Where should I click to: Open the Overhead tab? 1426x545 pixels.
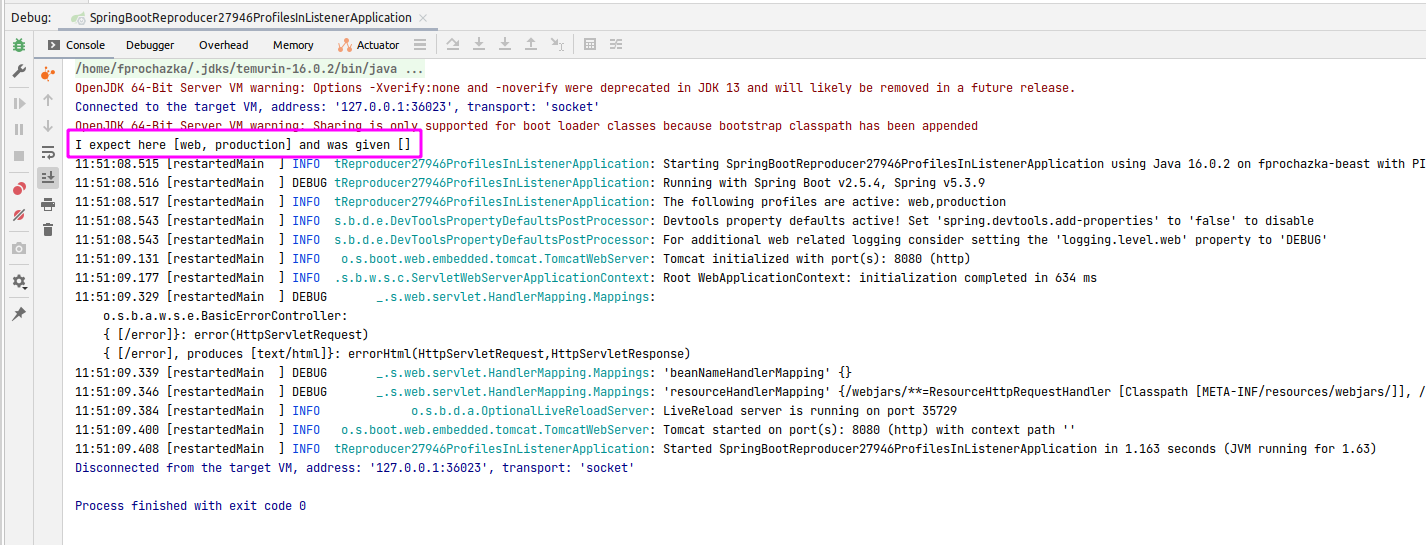click(224, 45)
